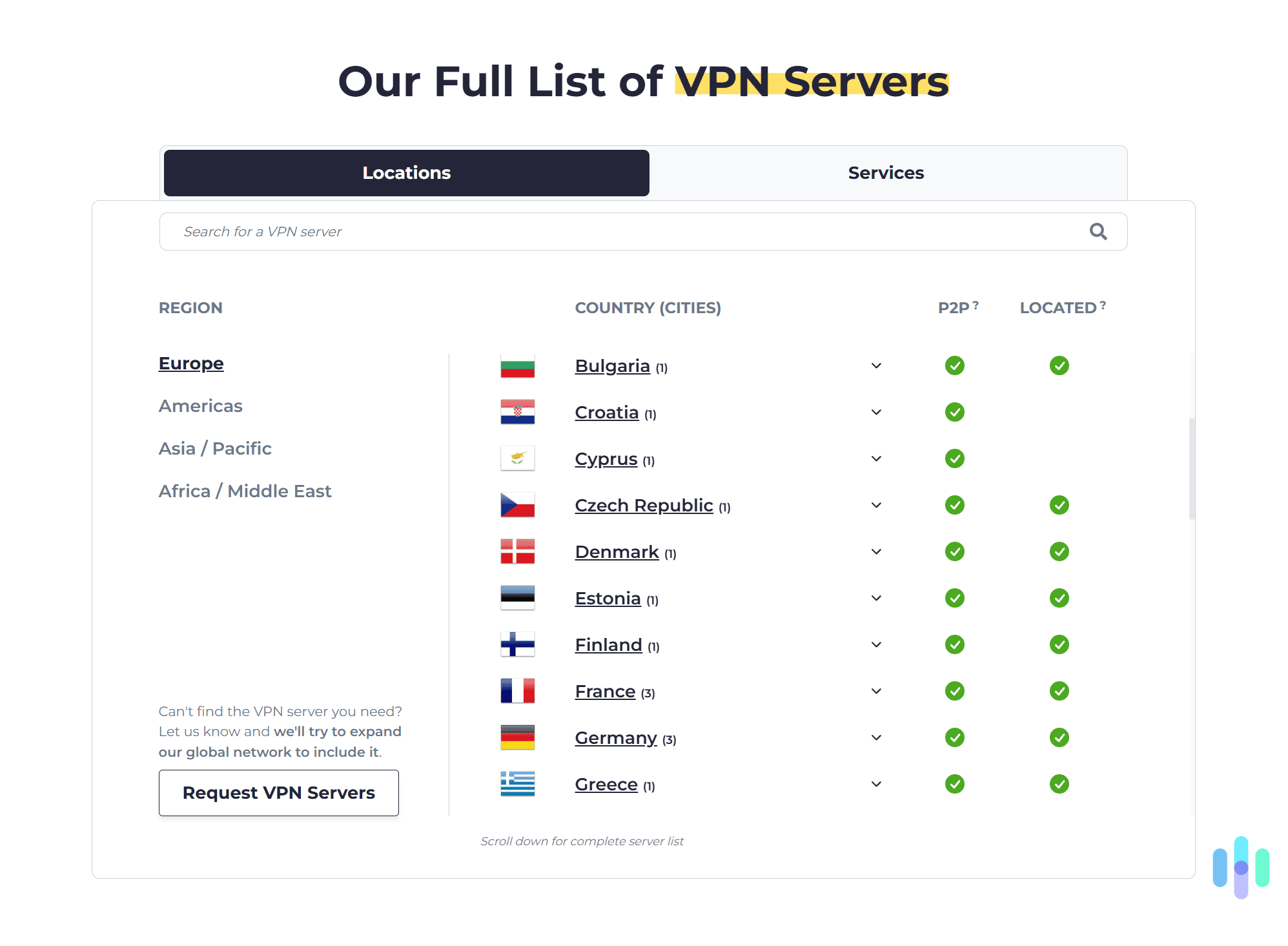Screen dimensions: 1288x946
Task: Click the Greece flag icon
Action: coord(516,783)
